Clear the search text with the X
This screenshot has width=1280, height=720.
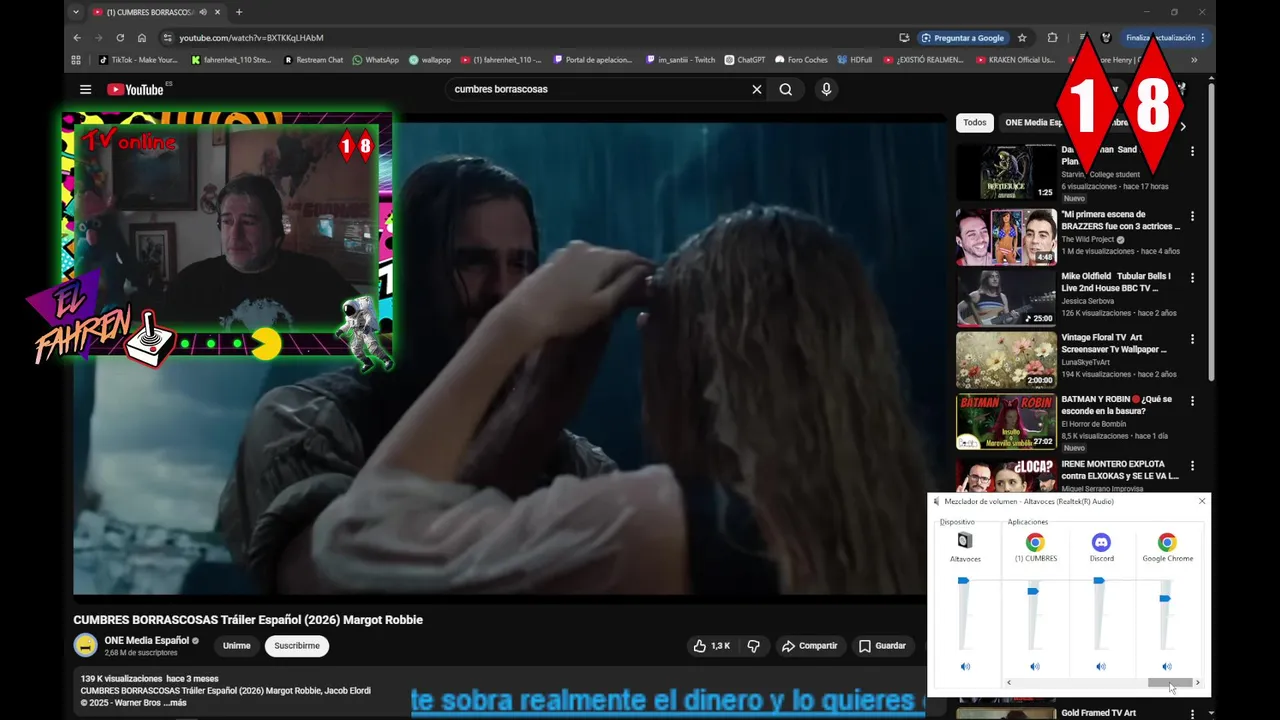click(x=757, y=89)
